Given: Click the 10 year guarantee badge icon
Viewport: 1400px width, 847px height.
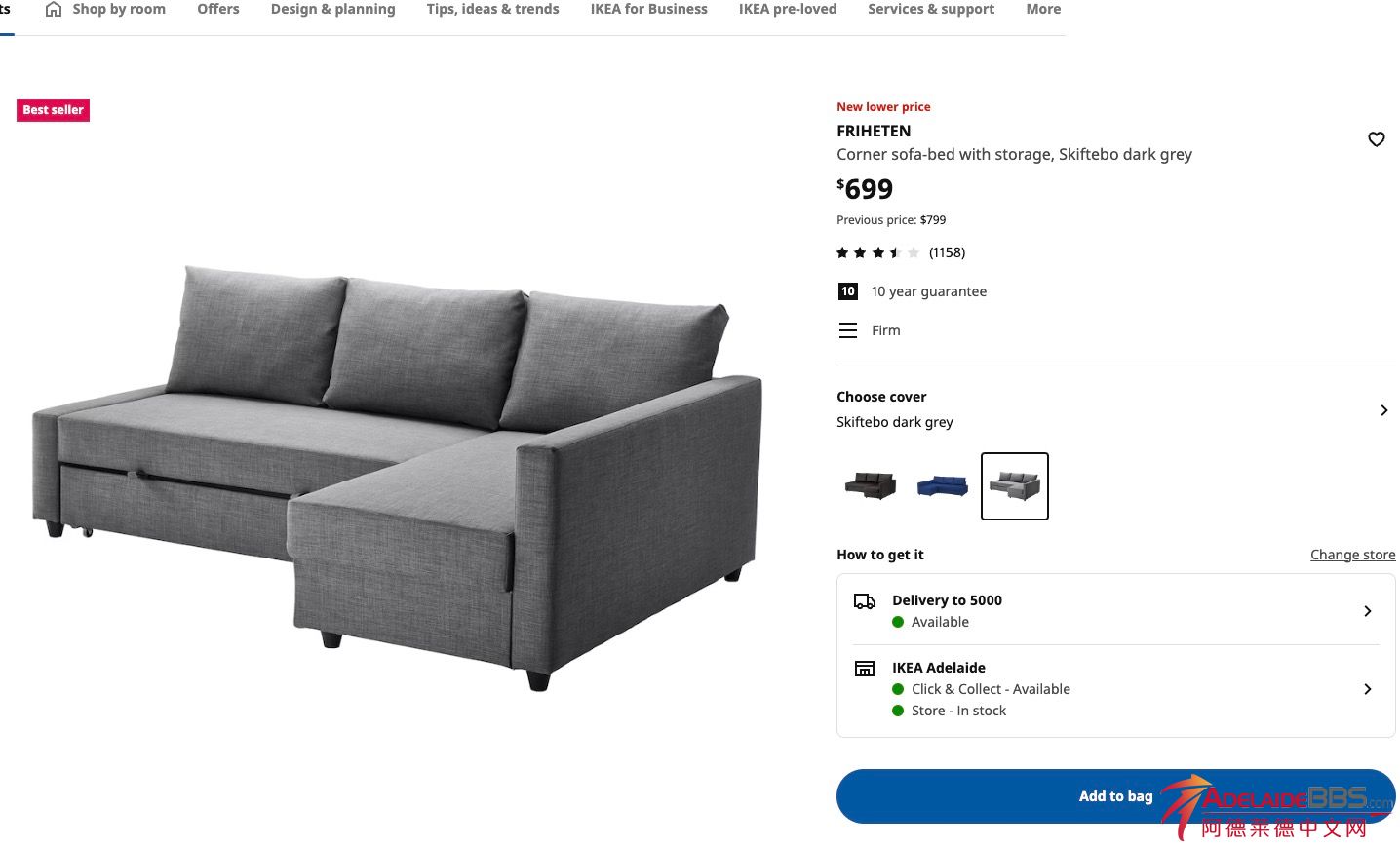Looking at the screenshot, I should pyautogui.click(x=848, y=291).
